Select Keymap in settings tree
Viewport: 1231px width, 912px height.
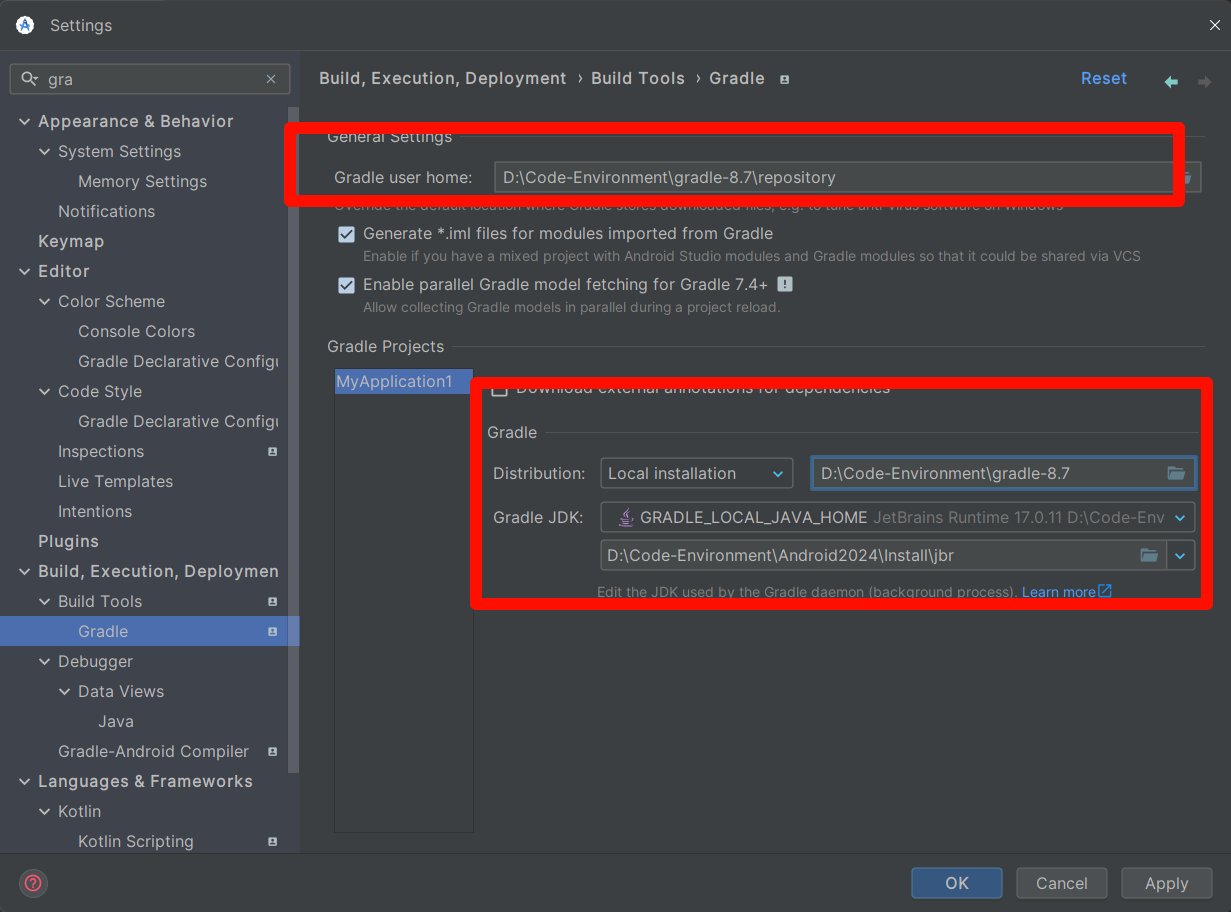pyautogui.click(x=71, y=241)
